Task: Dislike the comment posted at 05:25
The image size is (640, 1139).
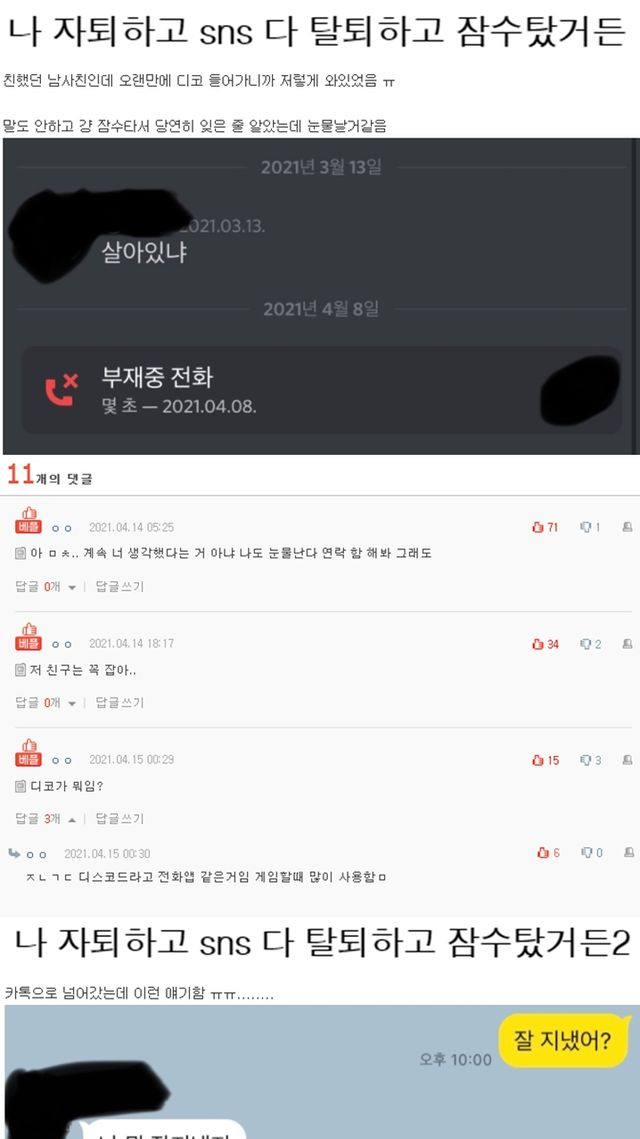Action: 590,527
